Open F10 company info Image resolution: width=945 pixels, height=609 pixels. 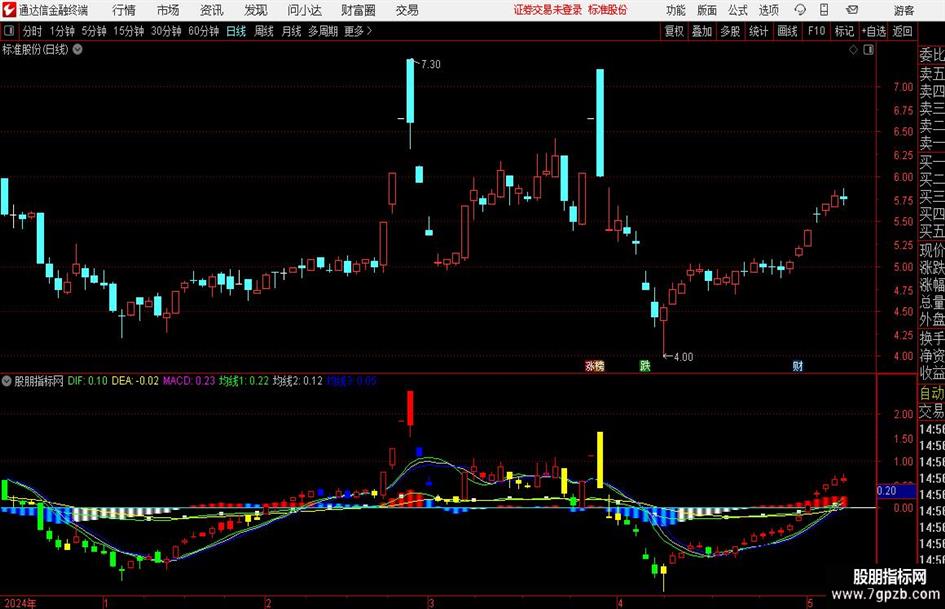[x=816, y=31]
